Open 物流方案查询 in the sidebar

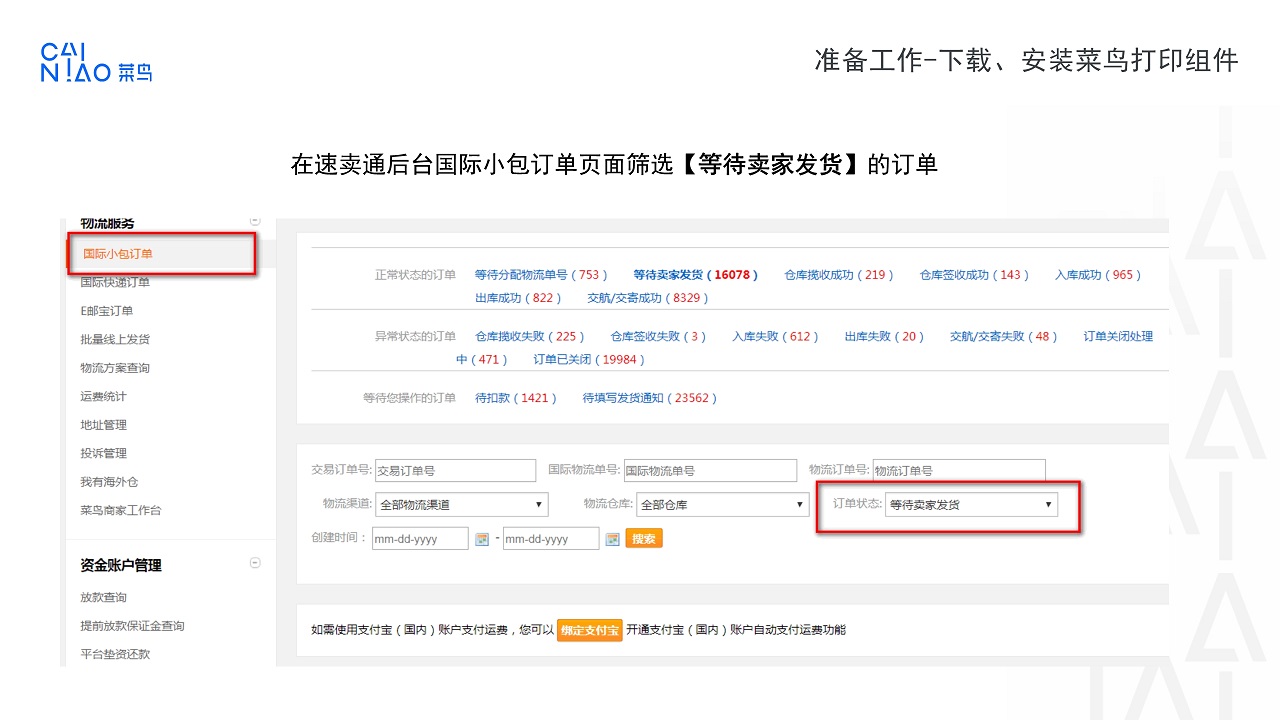(x=115, y=368)
